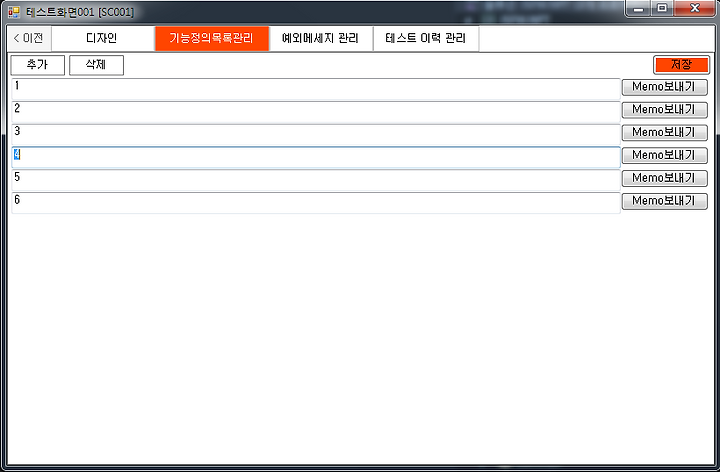Image resolution: width=720 pixels, height=472 pixels.
Task: Focus the text field containing 5
Action: (x=316, y=180)
